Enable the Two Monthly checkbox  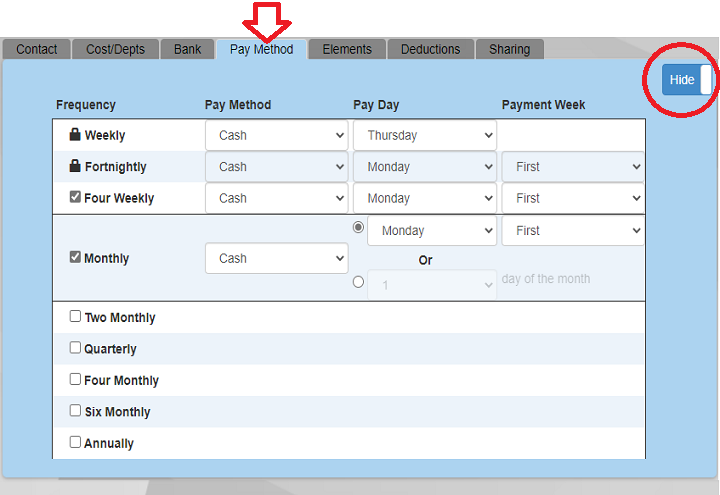pos(75,317)
